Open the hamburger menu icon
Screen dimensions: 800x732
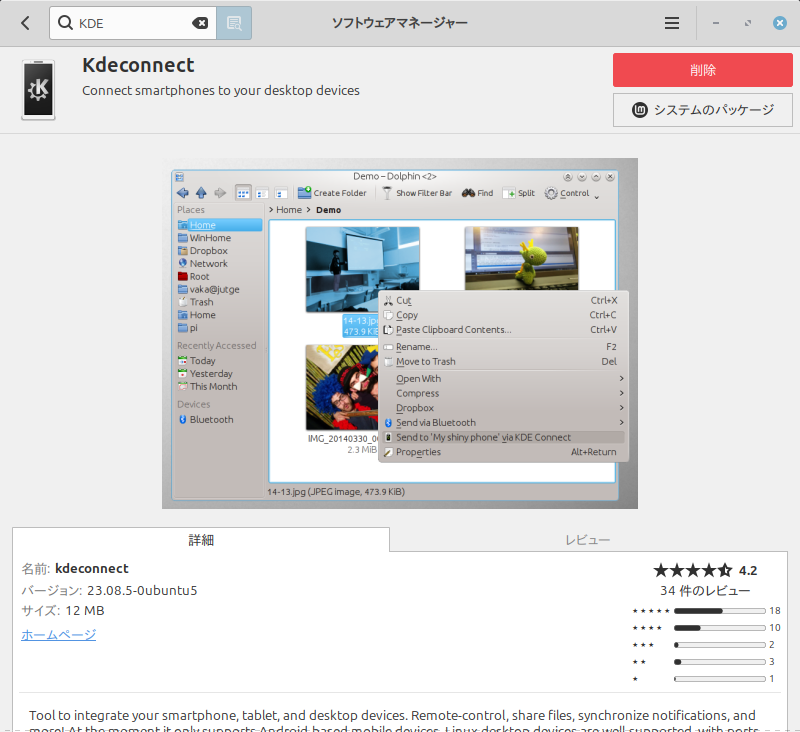pos(671,22)
